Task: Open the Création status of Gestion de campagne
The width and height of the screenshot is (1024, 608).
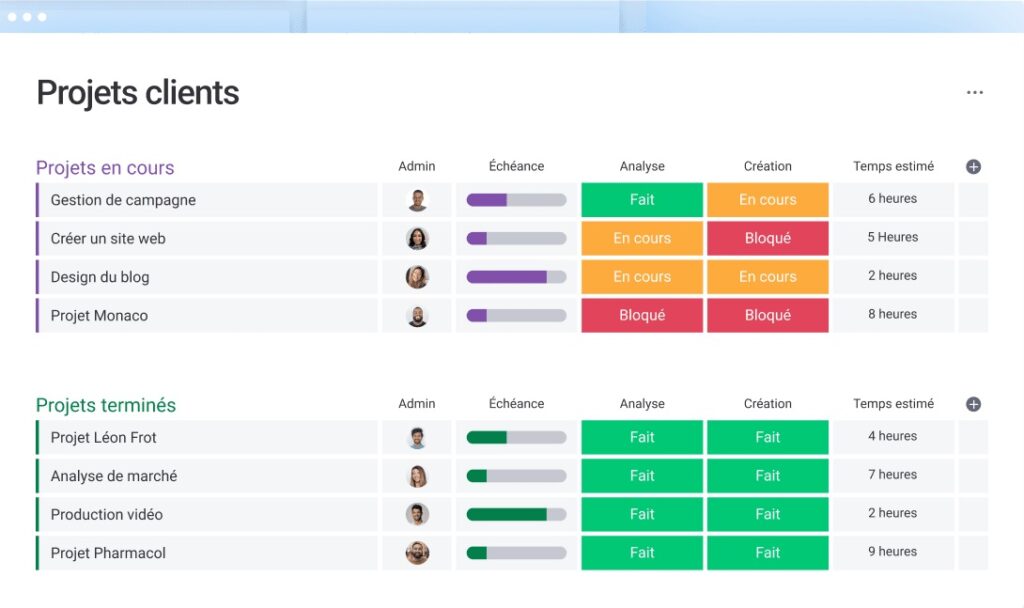Action: [x=767, y=200]
